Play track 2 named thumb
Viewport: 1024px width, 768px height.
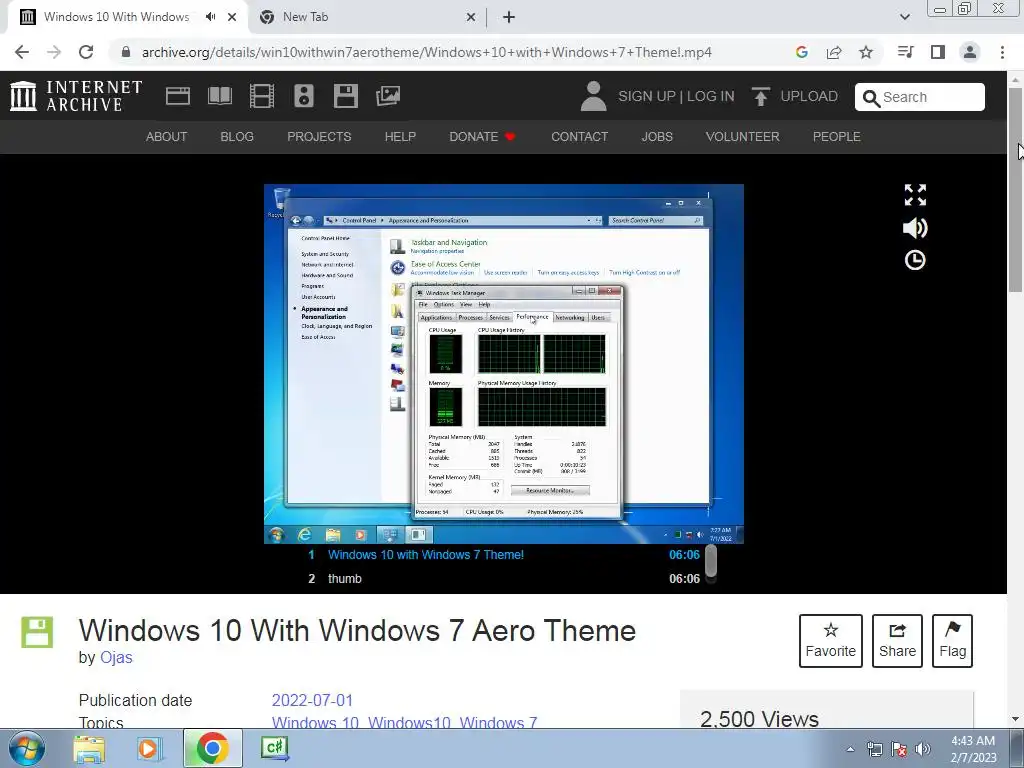pyautogui.click(x=504, y=579)
